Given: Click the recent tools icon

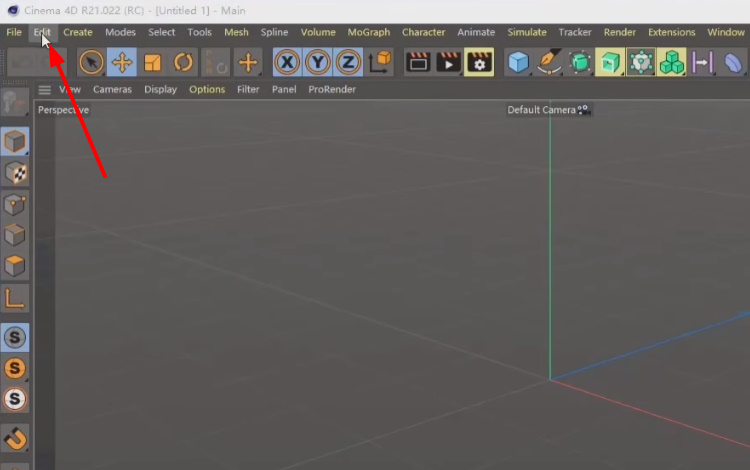Looking at the screenshot, I should 216,62.
